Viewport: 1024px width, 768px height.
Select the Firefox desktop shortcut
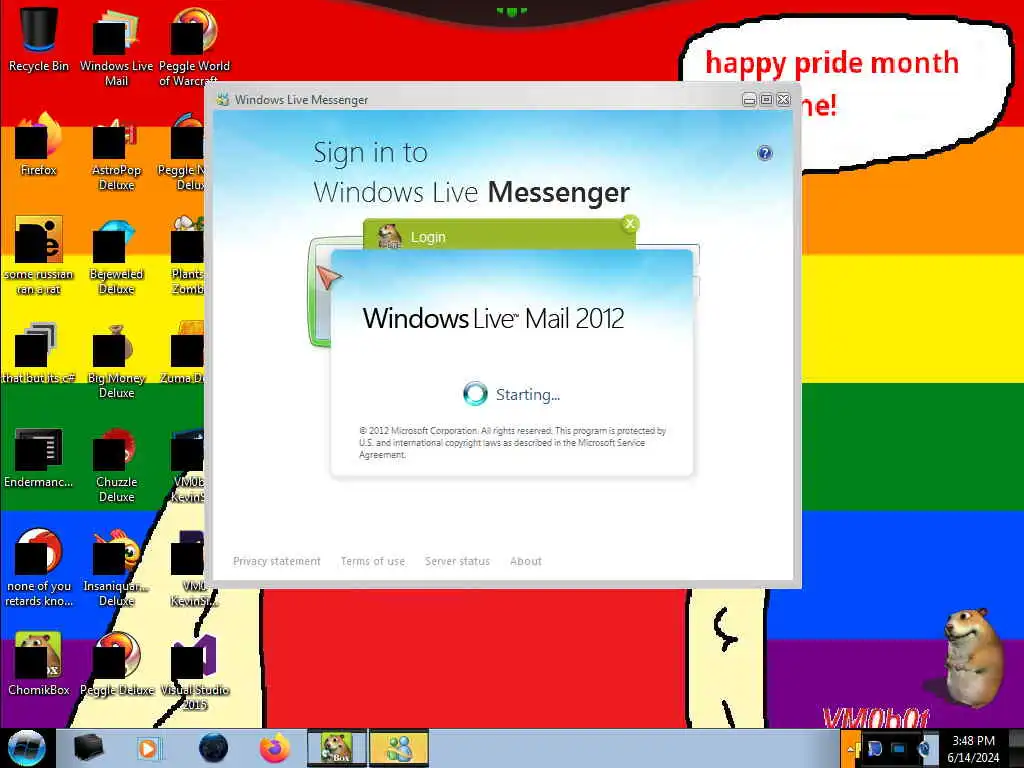click(x=39, y=145)
